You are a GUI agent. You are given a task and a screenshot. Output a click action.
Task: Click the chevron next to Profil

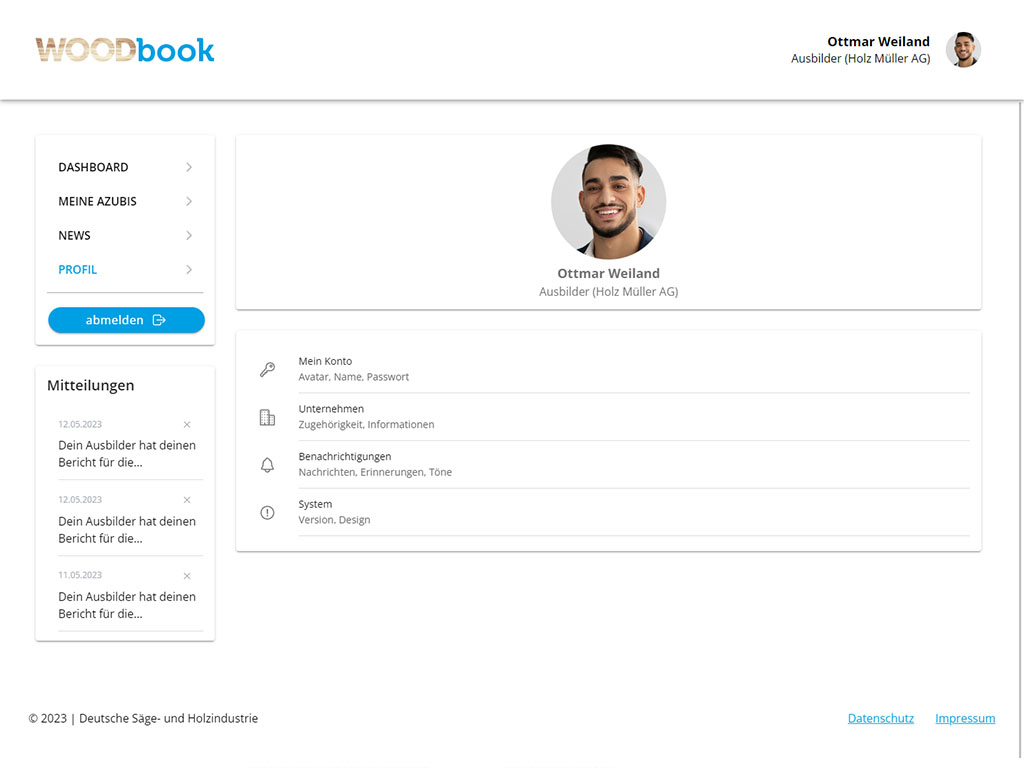coord(189,270)
